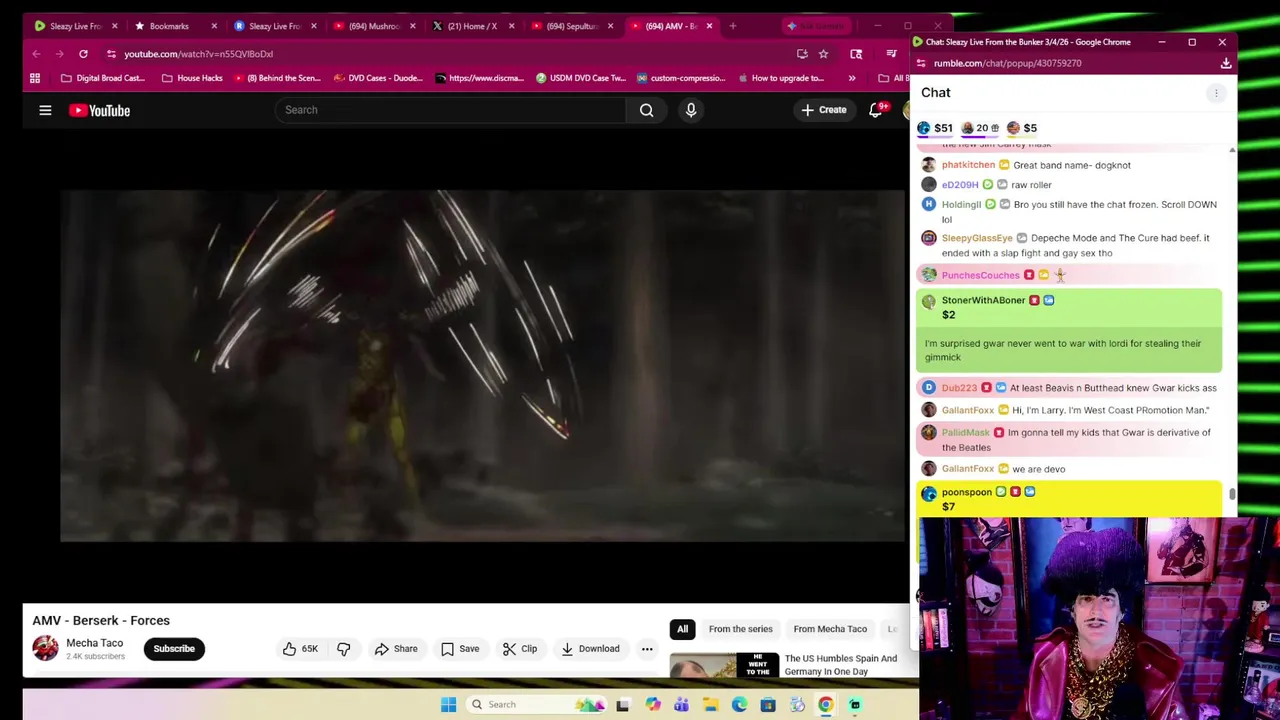Viewport: 1280px width, 720px height.
Task: Click username StonerWithABoner in chat
Action: tap(983, 300)
